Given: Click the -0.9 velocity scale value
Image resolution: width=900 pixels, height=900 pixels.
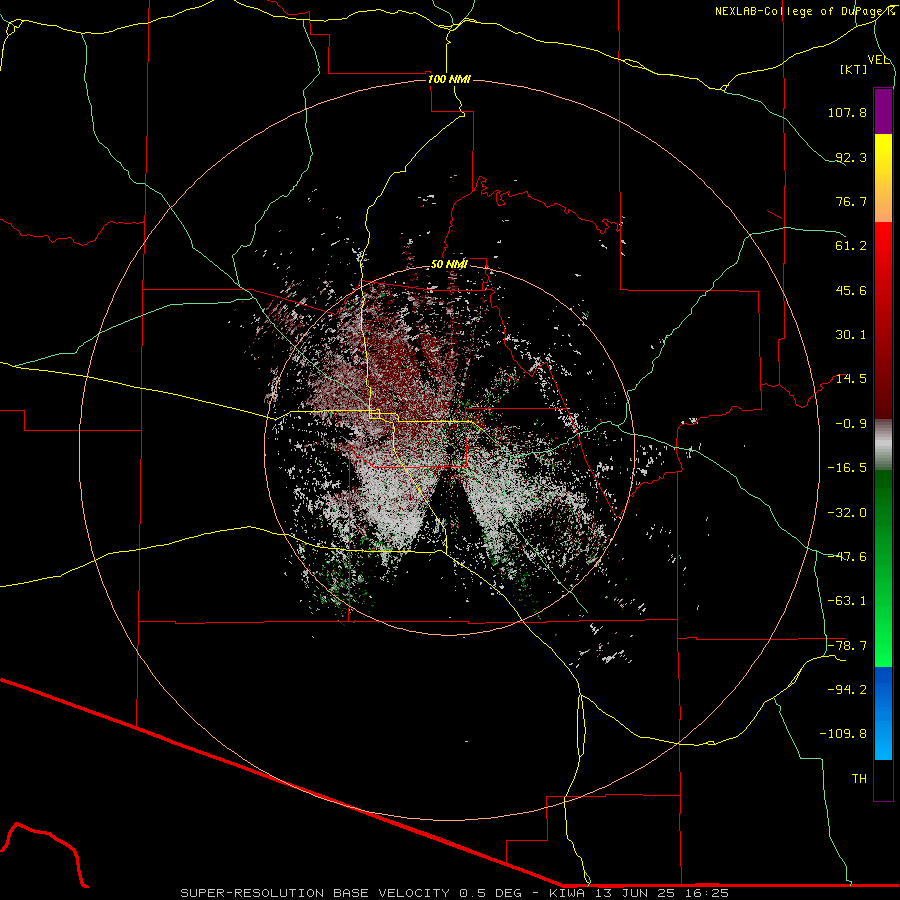Looking at the screenshot, I should click(851, 424).
